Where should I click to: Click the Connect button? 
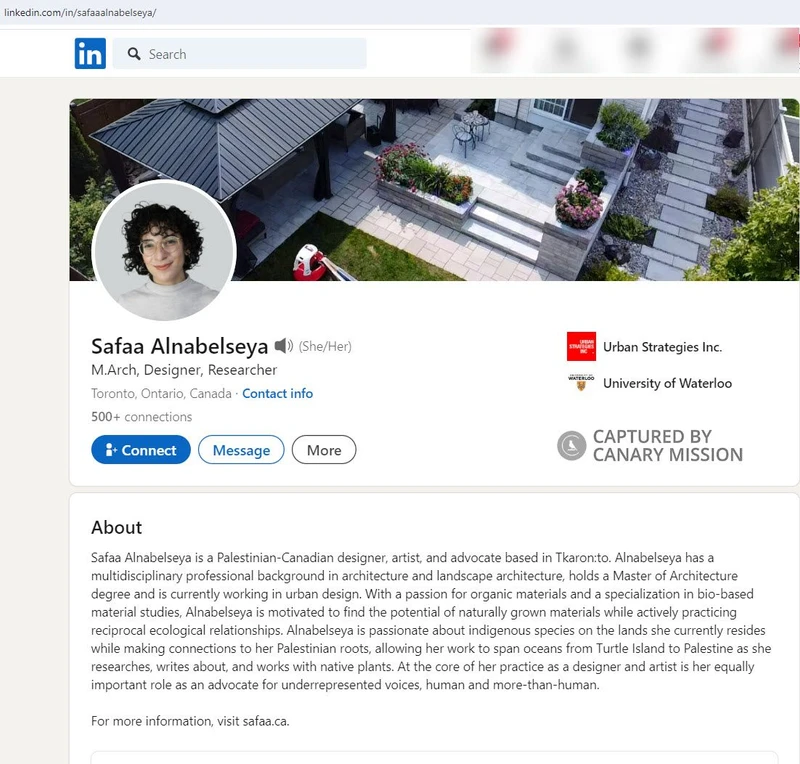(x=141, y=450)
